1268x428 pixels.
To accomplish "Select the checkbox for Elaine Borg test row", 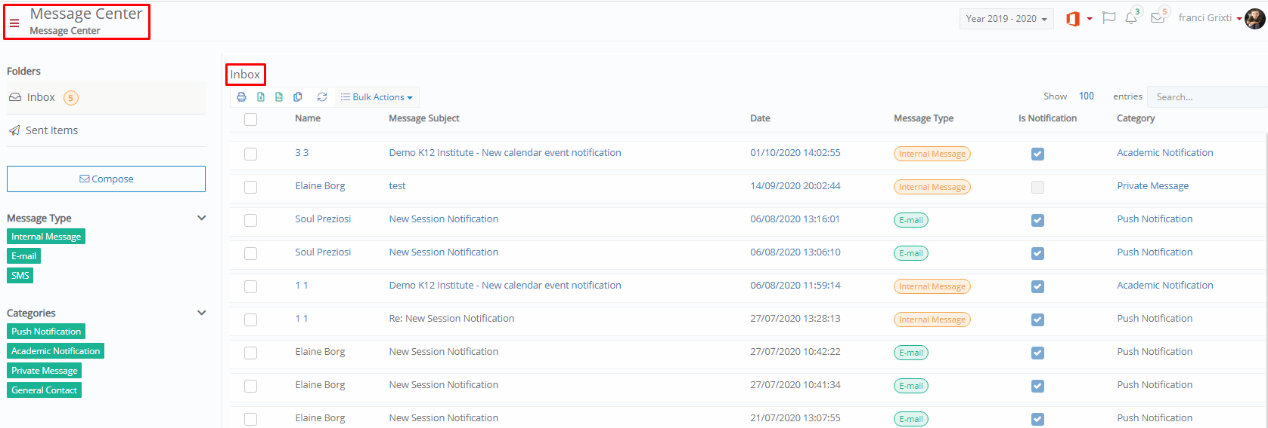I will tap(251, 187).
